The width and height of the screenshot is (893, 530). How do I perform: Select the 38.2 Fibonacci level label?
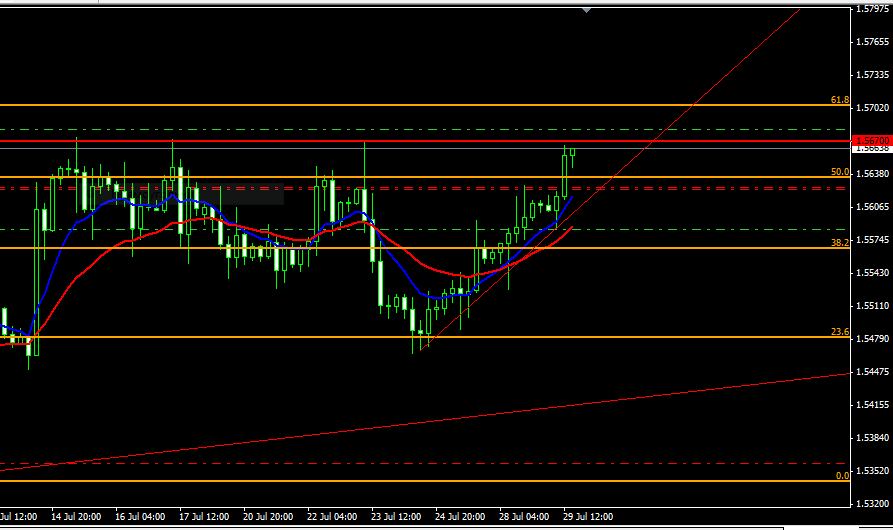click(839, 243)
